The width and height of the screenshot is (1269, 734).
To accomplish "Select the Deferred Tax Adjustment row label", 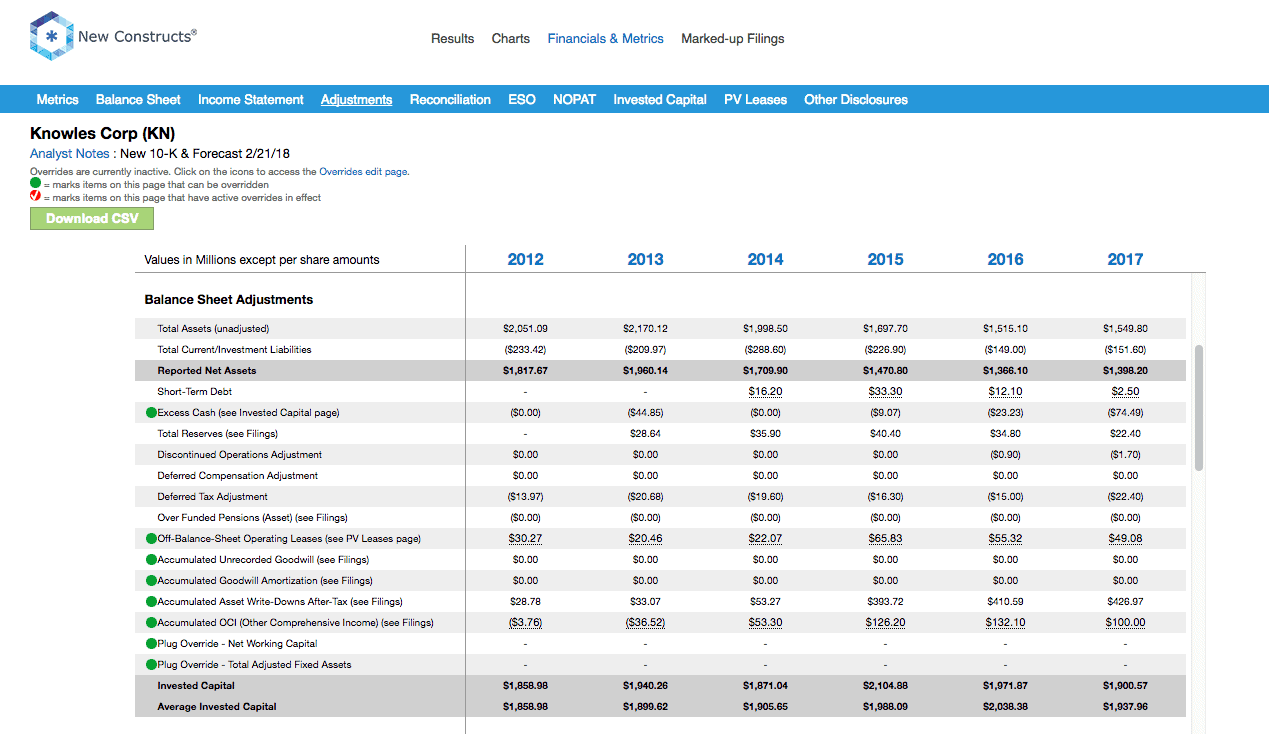I will pos(212,497).
